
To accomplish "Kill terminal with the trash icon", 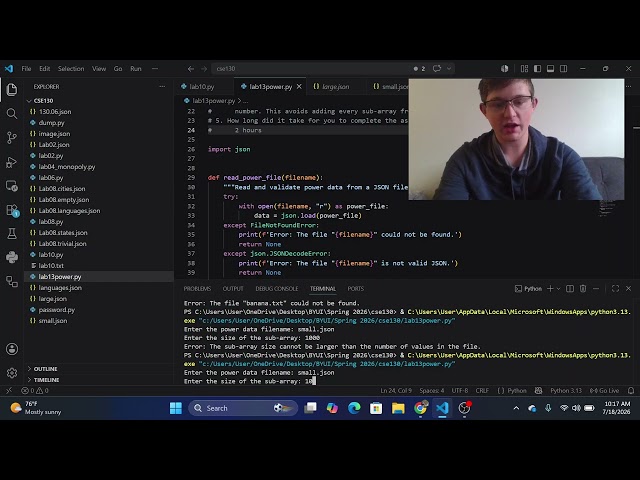I will [x=583, y=289].
